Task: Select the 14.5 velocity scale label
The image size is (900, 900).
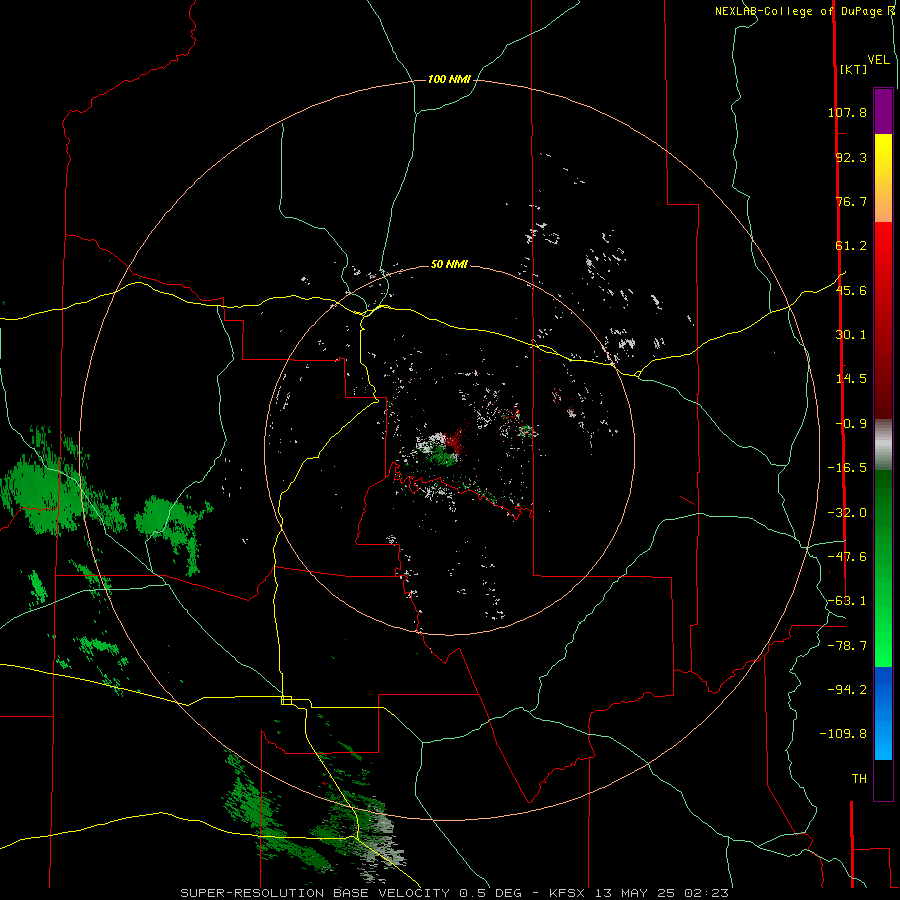Action: (851, 379)
